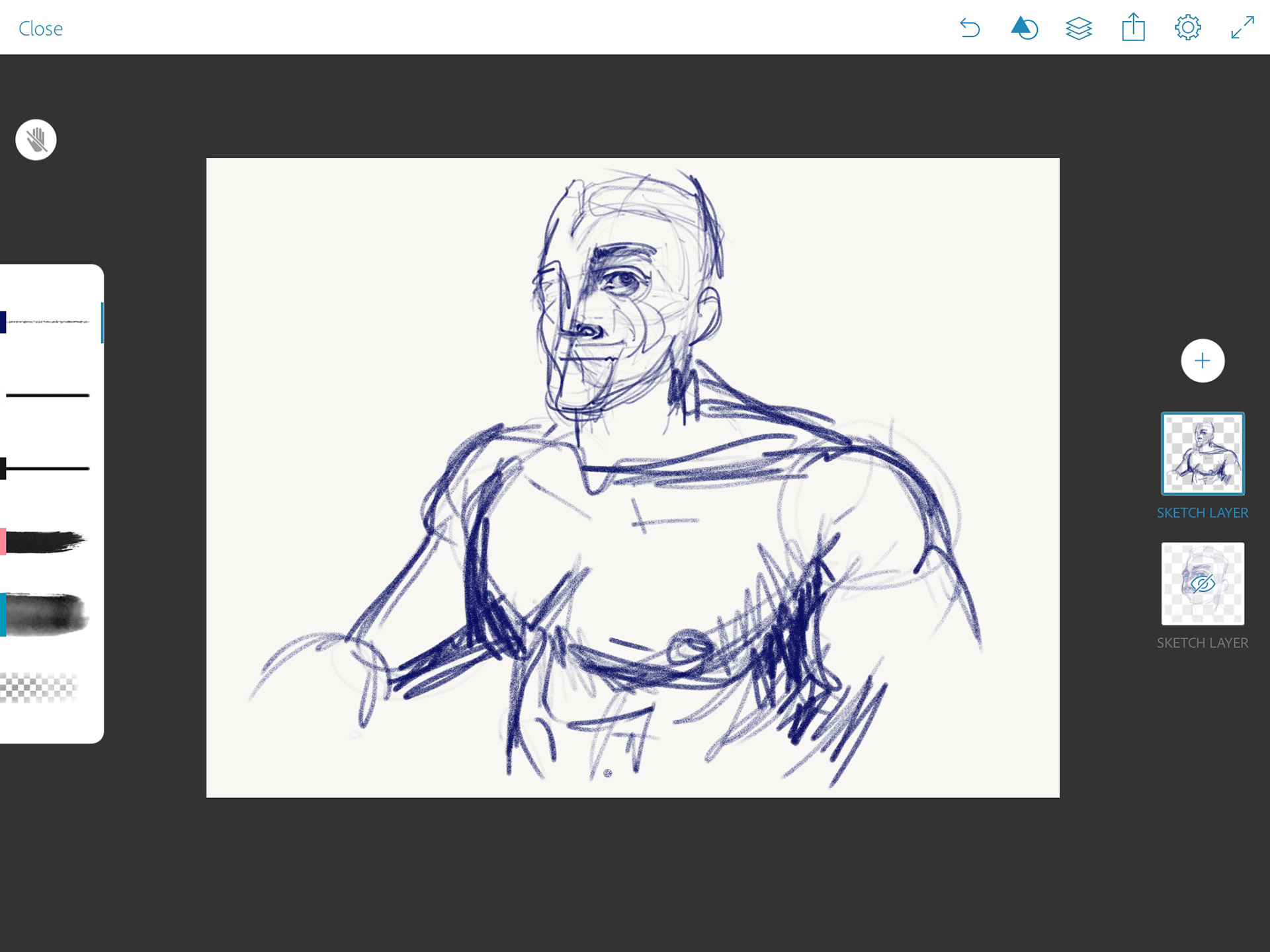Image resolution: width=1270 pixels, height=952 pixels.
Task: Select the black marker brush stroke
Action: point(48,469)
